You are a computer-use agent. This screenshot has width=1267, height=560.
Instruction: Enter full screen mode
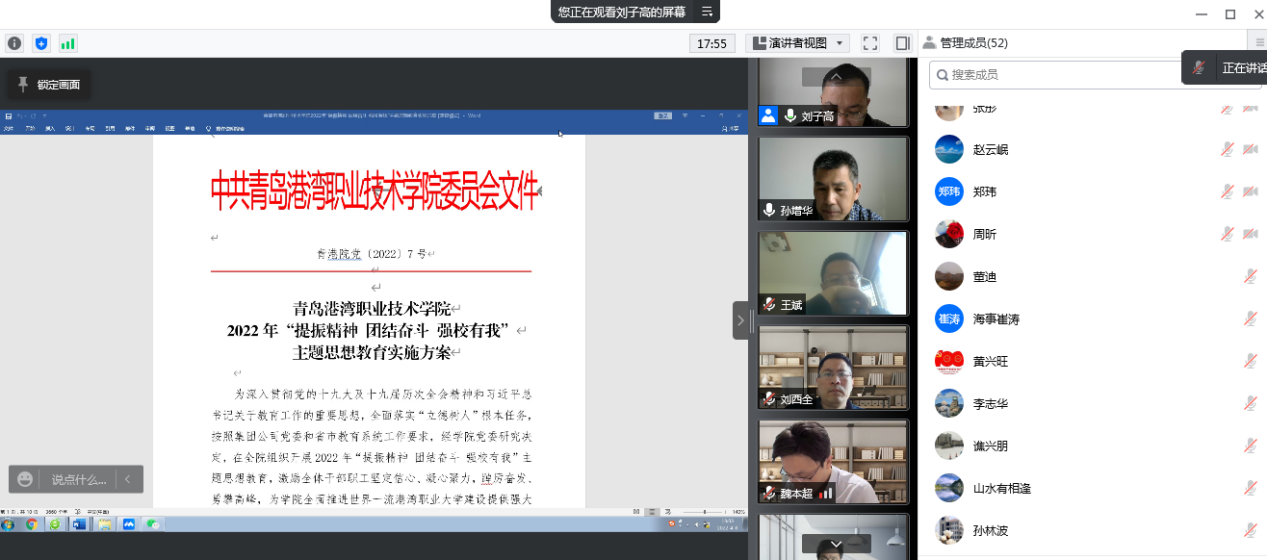coord(870,43)
